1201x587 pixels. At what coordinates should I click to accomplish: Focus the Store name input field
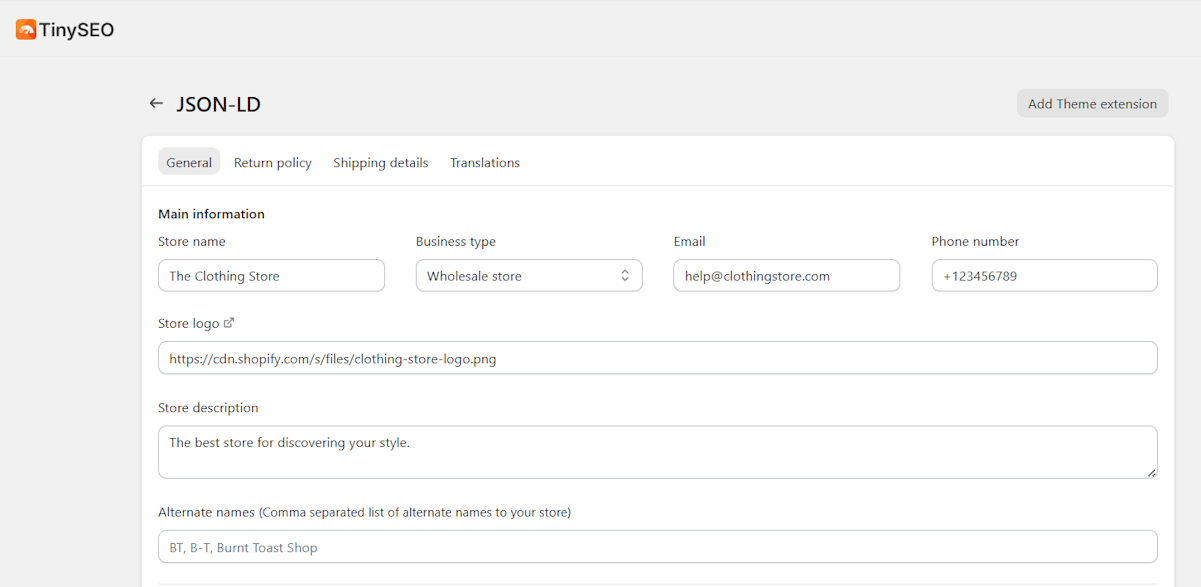[x=271, y=275]
